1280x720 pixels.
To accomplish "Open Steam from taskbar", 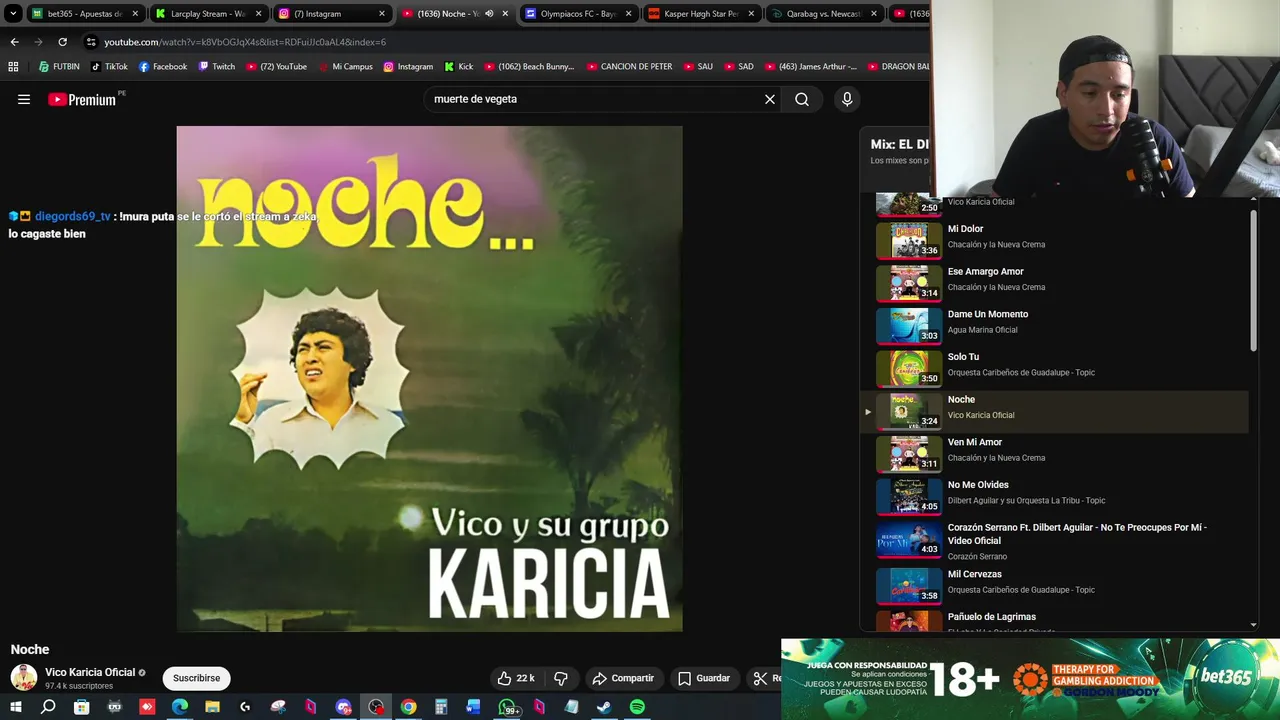I will 605,707.
